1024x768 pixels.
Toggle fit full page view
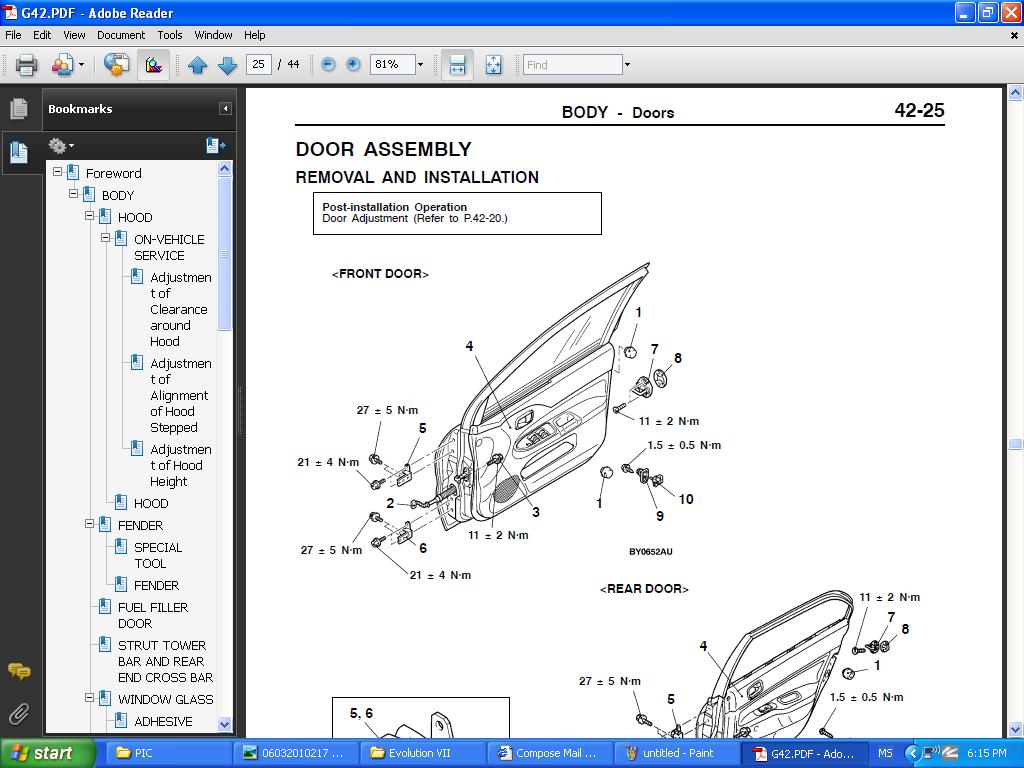[493, 65]
